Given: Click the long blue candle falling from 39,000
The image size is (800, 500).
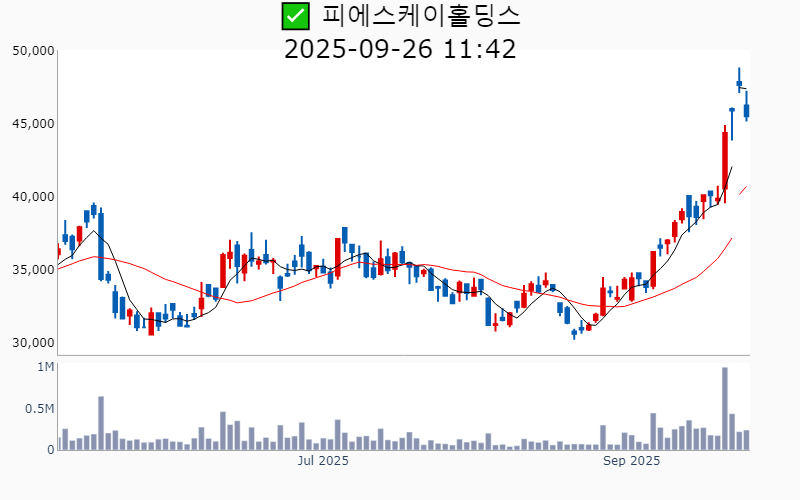Looking at the screenshot, I should [101, 245].
